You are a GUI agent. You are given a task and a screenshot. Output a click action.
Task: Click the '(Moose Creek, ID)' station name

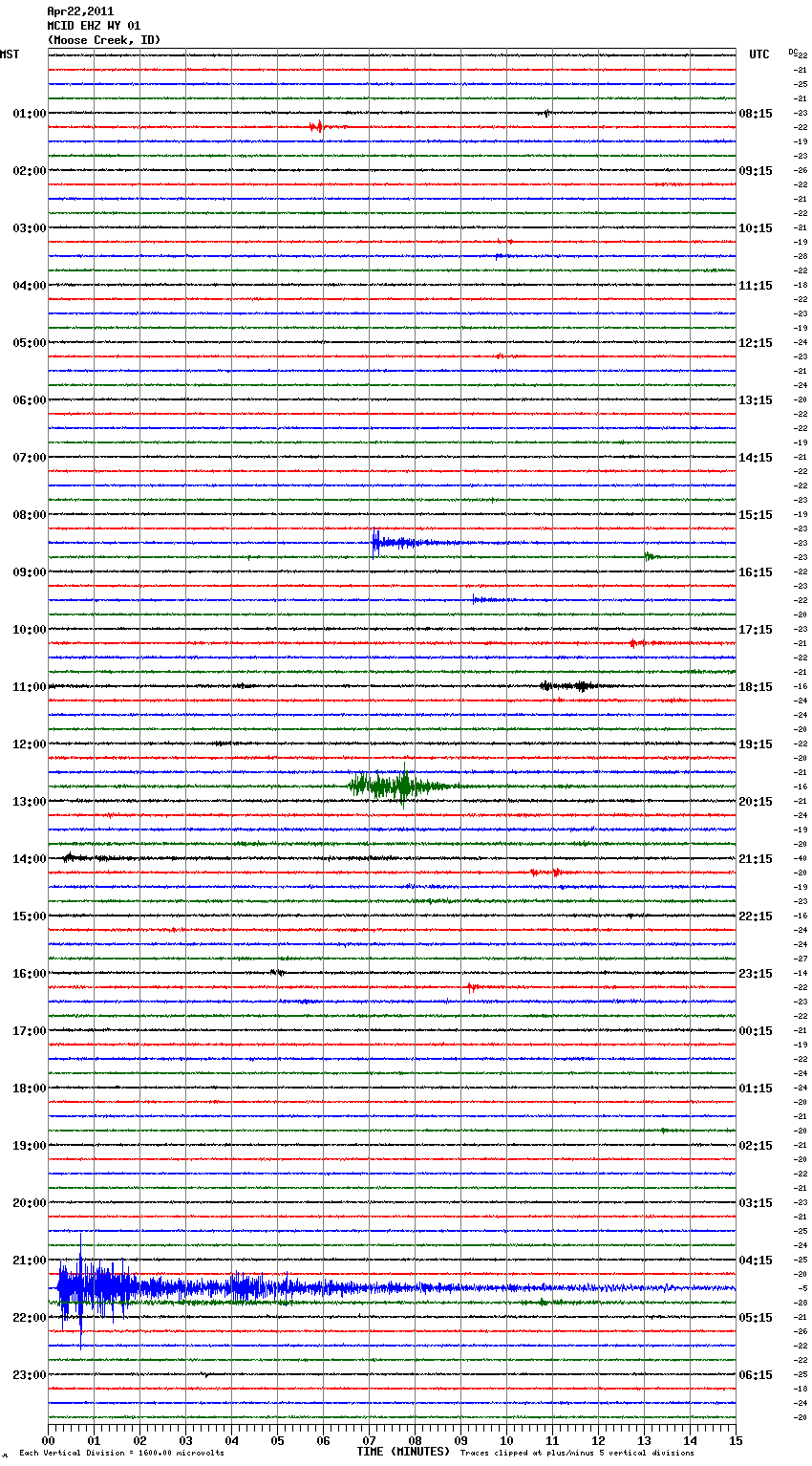click(104, 40)
